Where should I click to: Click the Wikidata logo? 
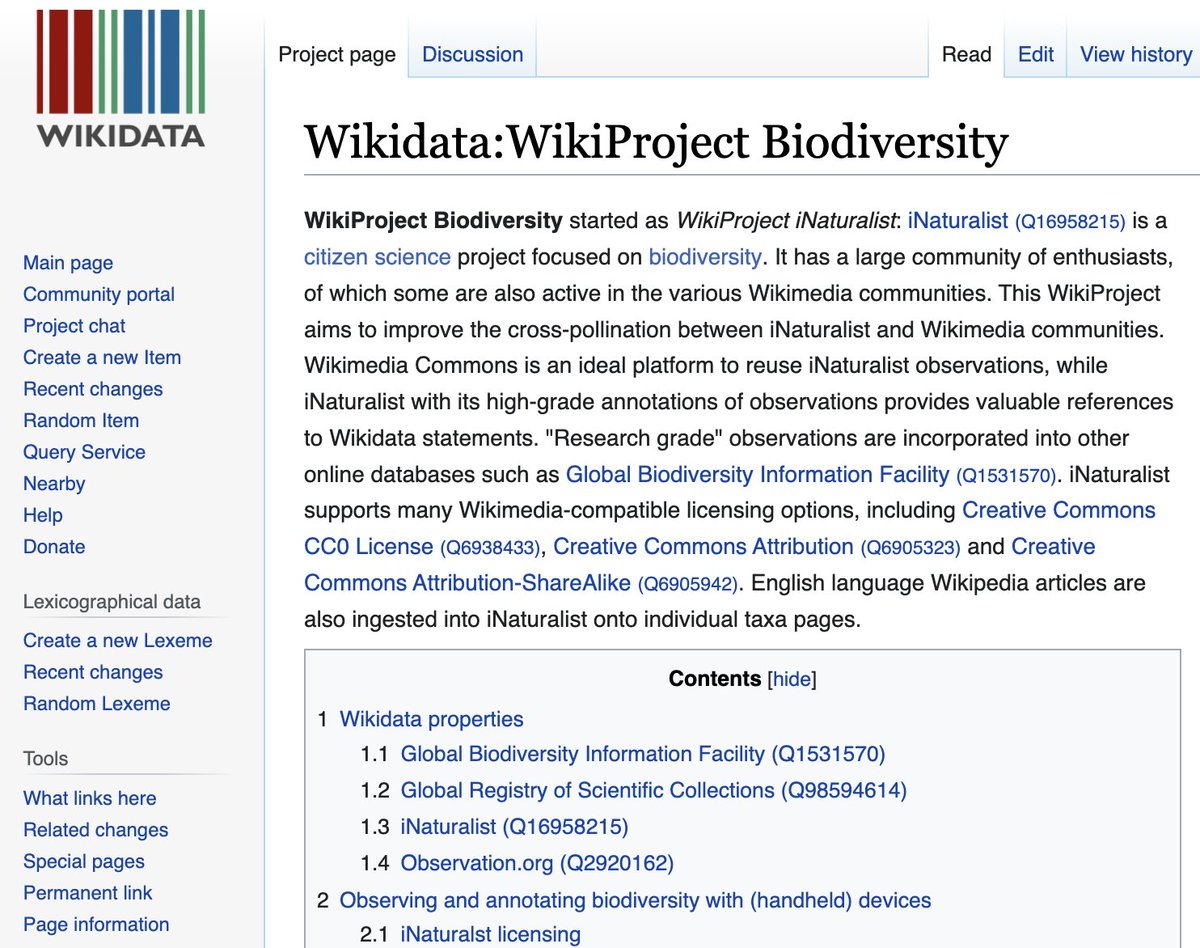pyautogui.click(x=121, y=79)
